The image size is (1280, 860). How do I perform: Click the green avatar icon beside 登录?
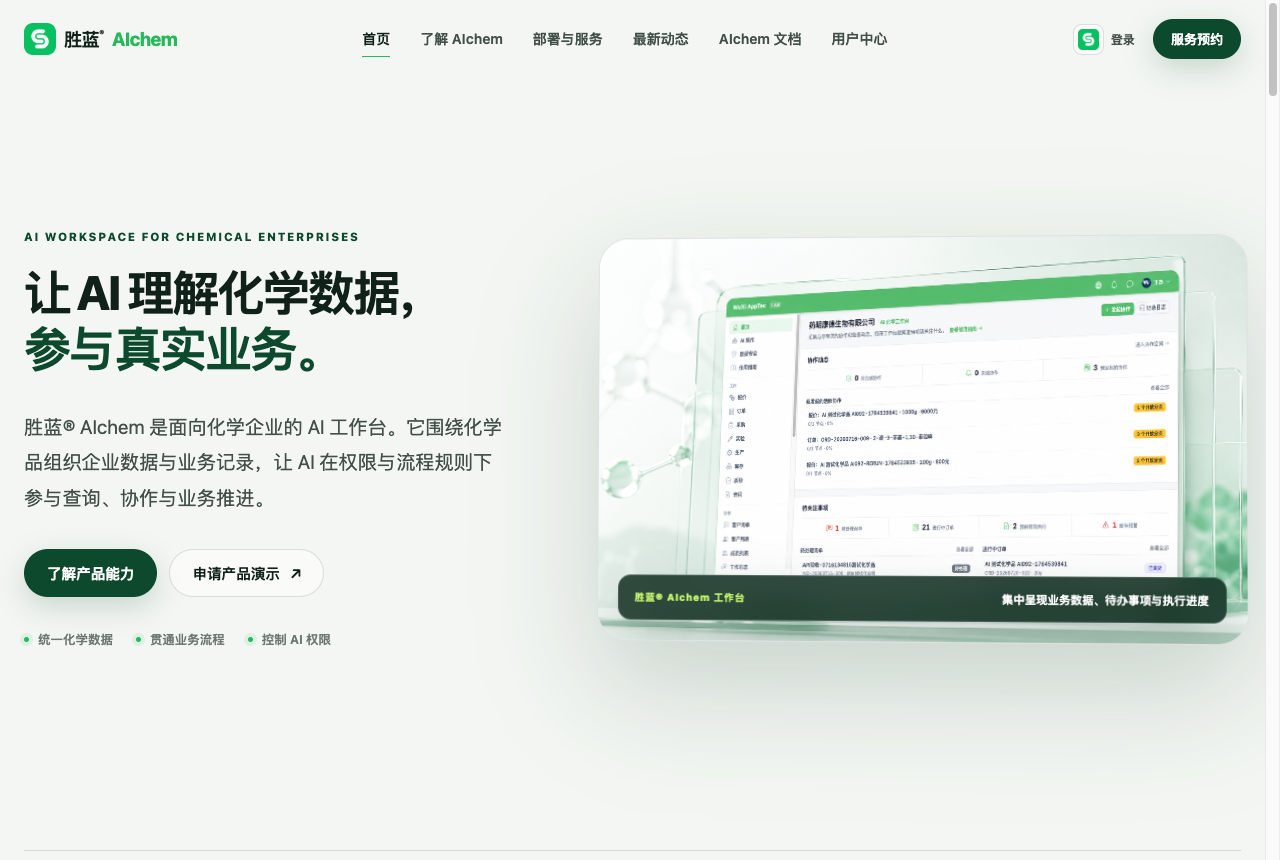[x=1089, y=39]
